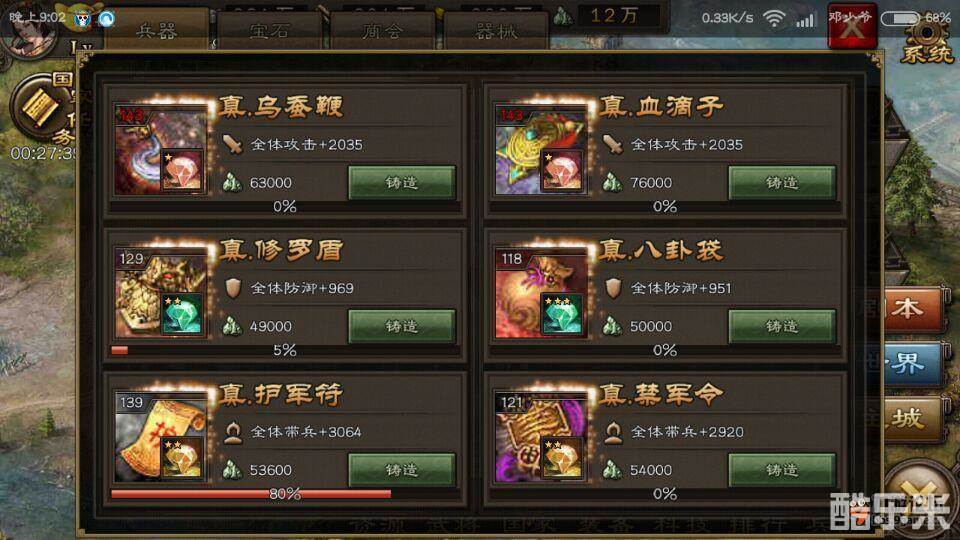Open the 商会 tab
The width and height of the screenshot is (960, 540).
point(383,29)
